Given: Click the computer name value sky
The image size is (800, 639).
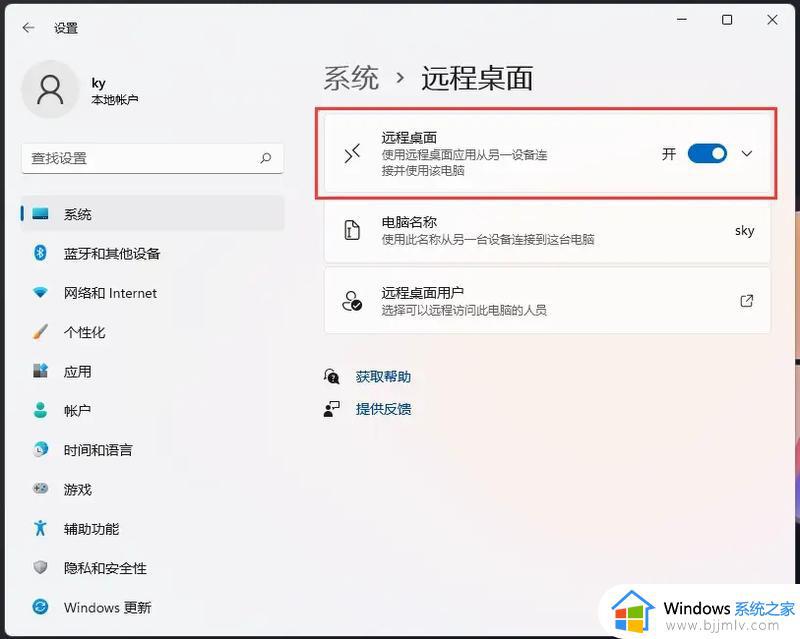Looking at the screenshot, I should pyautogui.click(x=744, y=231).
